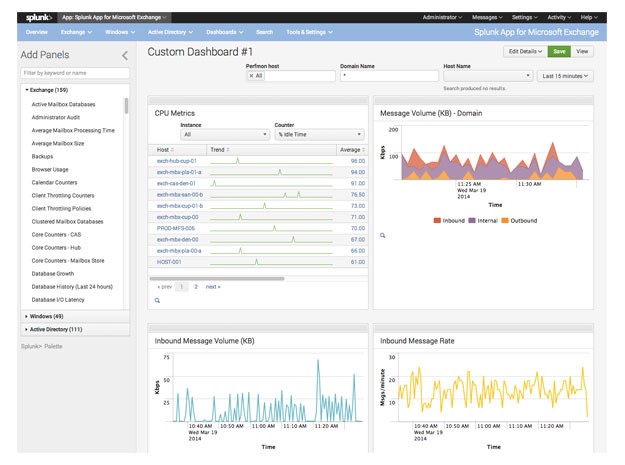Click the Inbound Message Rate panel drag handle
This screenshot has height=465, width=625.
tap(483, 328)
